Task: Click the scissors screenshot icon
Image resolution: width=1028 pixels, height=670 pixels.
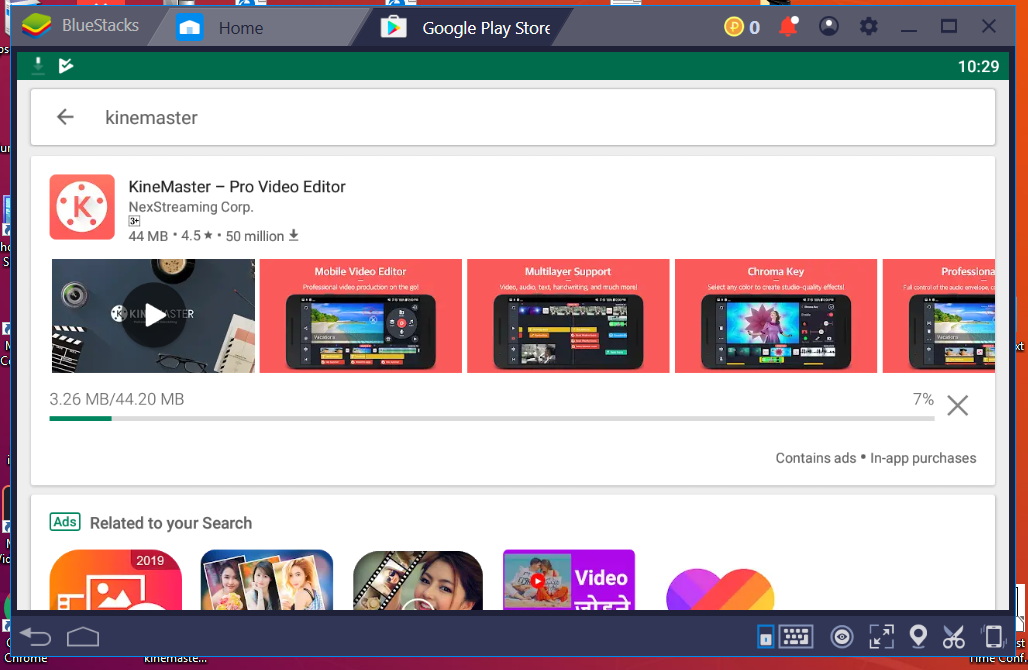Action: [954, 637]
